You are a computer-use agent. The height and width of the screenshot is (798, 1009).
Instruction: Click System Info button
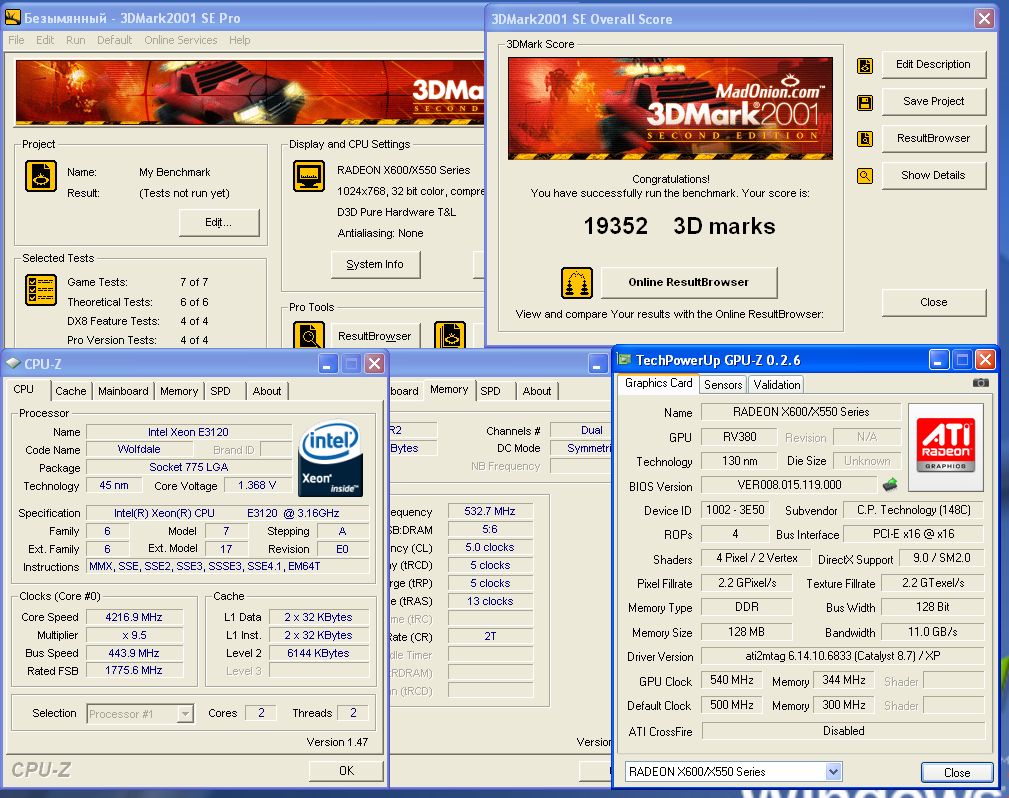pyautogui.click(x=375, y=264)
